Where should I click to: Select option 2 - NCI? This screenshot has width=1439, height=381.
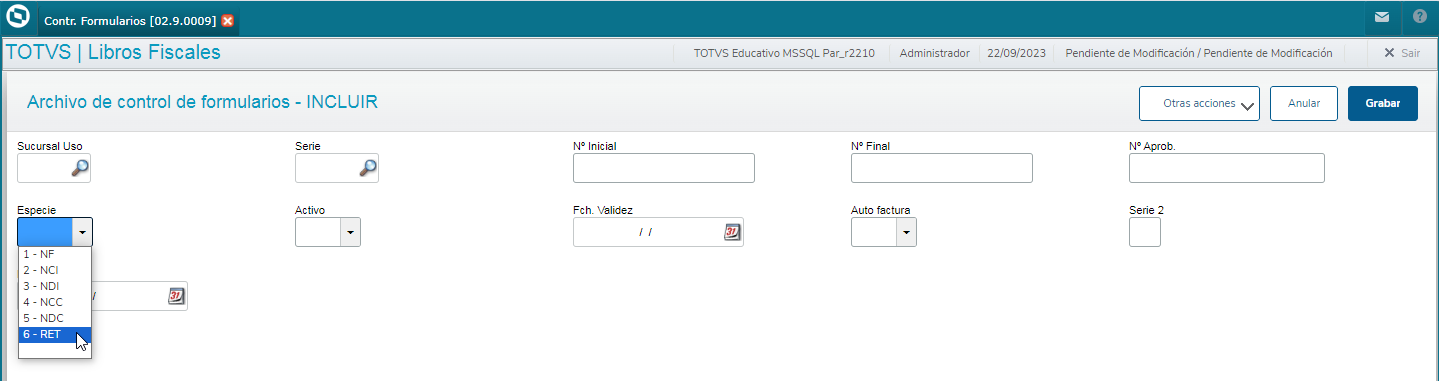(55, 270)
